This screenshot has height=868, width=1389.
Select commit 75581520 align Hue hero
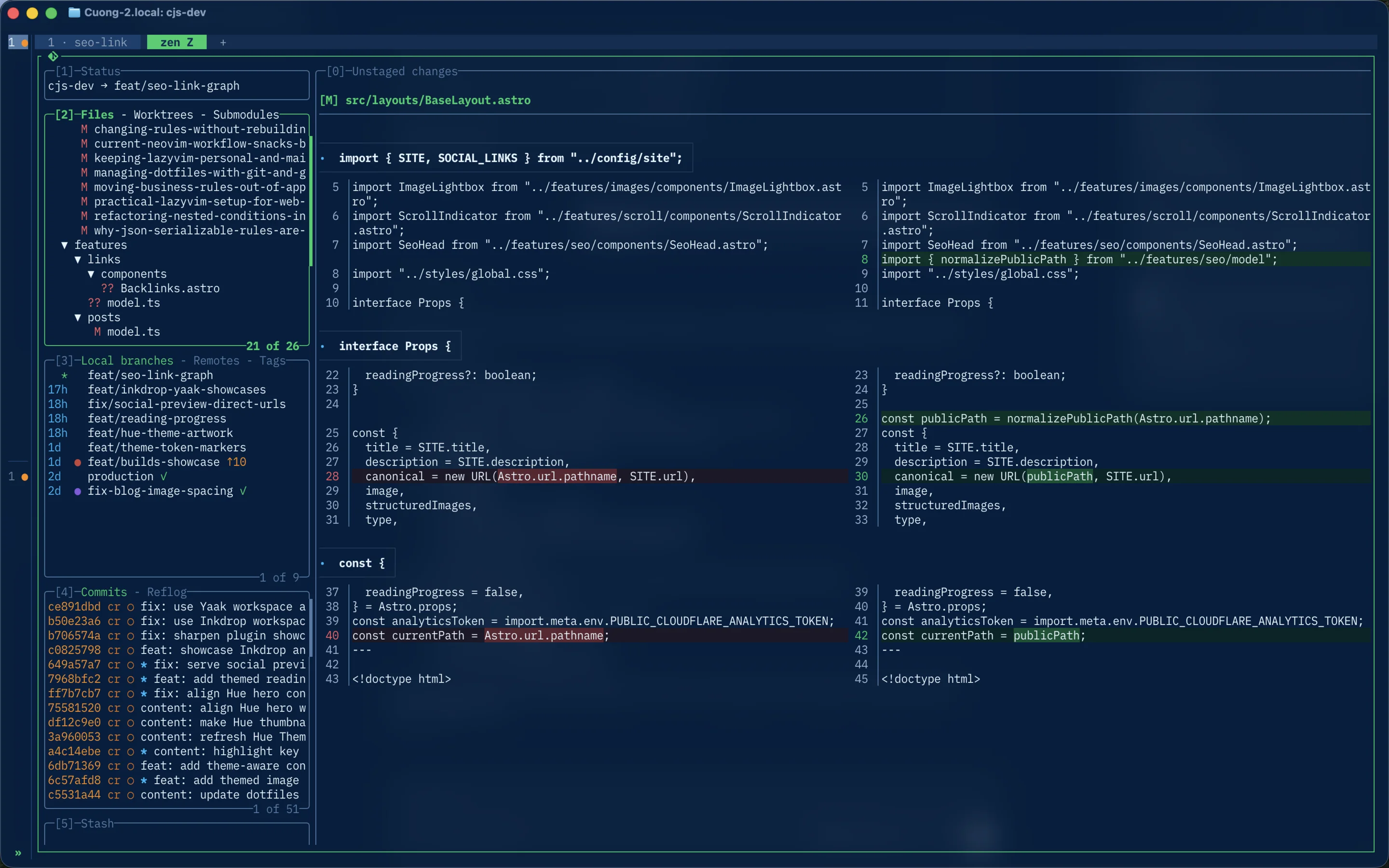(177, 708)
